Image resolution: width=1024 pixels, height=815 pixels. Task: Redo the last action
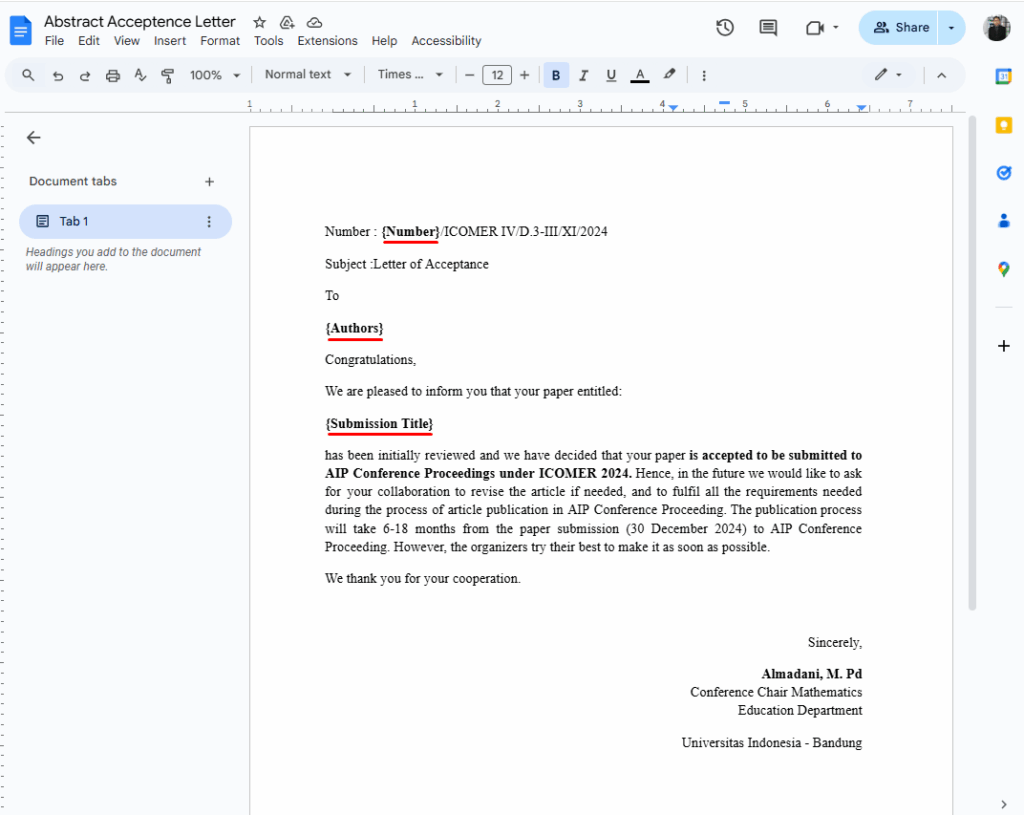tap(85, 75)
